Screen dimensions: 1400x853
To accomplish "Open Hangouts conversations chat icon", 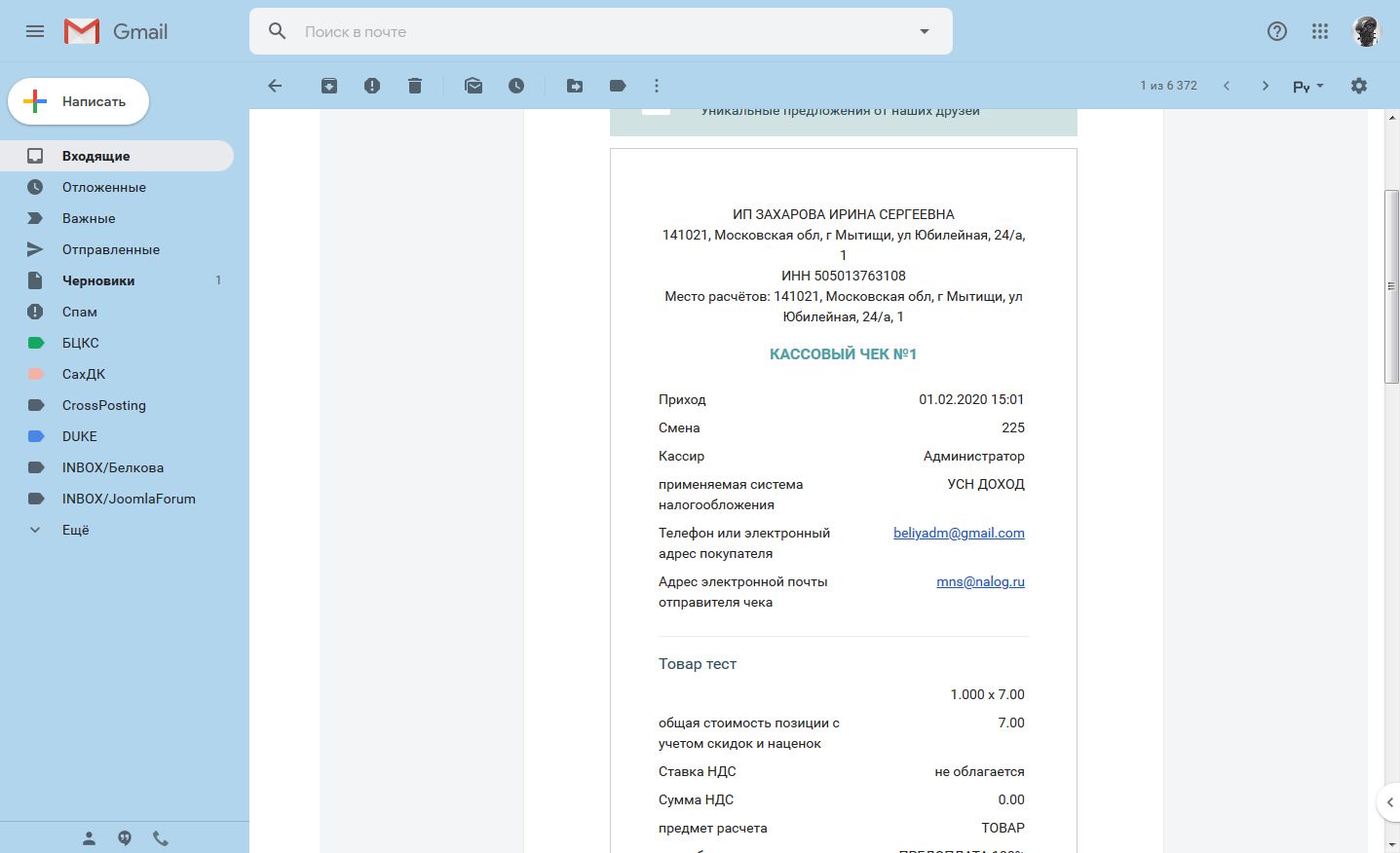I will pos(125,838).
